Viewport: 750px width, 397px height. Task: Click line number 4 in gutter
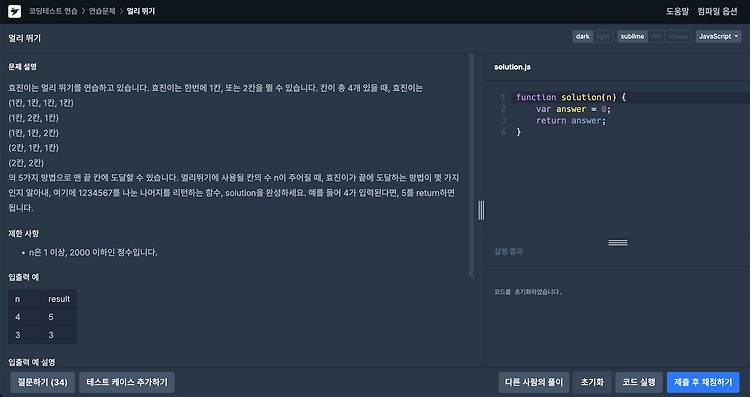(503, 132)
